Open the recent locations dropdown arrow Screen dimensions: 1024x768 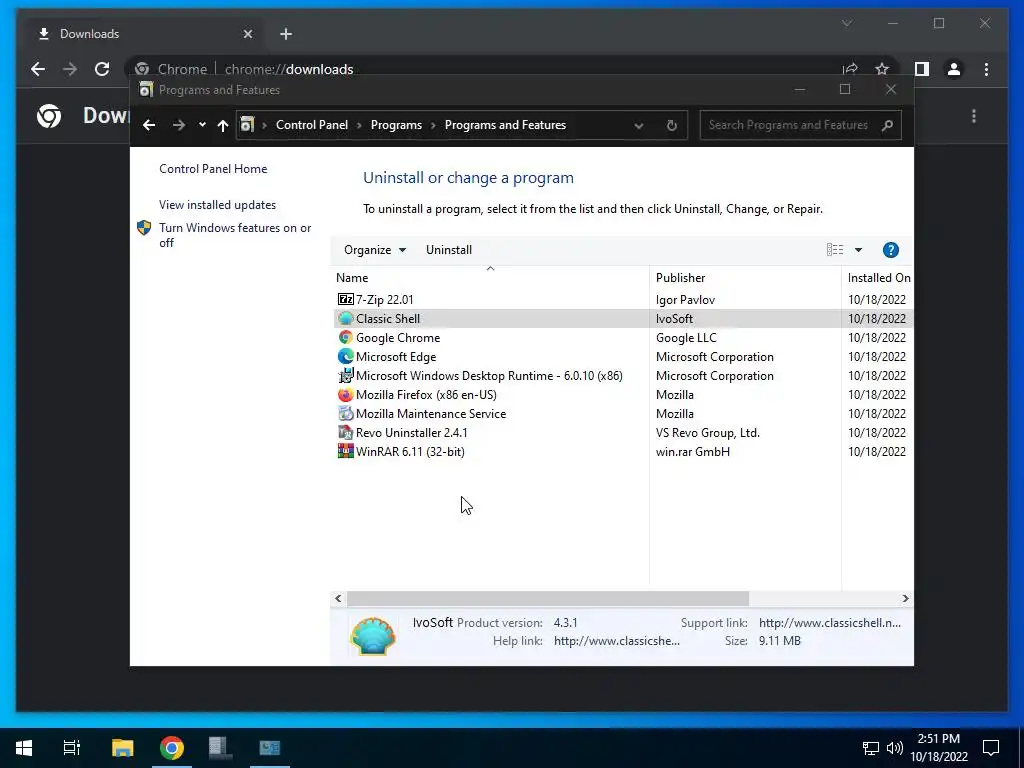pyautogui.click(x=202, y=125)
